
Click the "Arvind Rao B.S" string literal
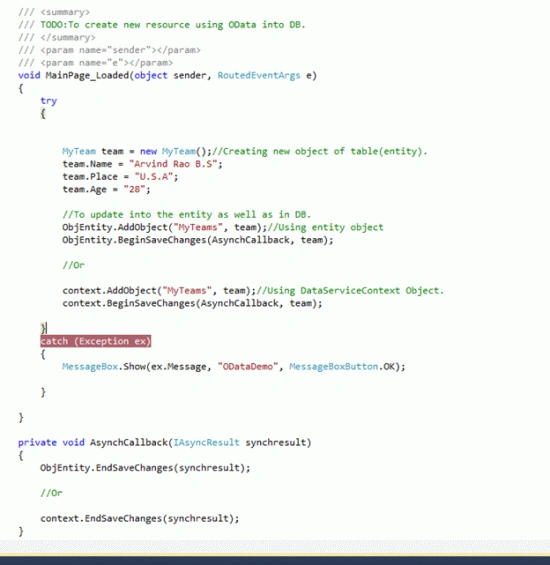[x=173, y=164]
